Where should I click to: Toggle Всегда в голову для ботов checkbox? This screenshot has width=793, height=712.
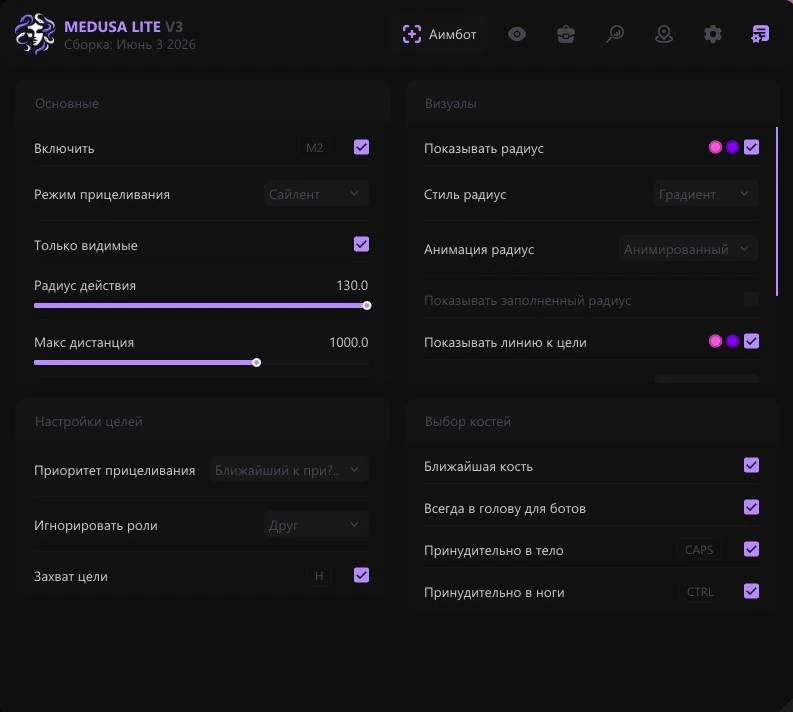pyautogui.click(x=752, y=507)
